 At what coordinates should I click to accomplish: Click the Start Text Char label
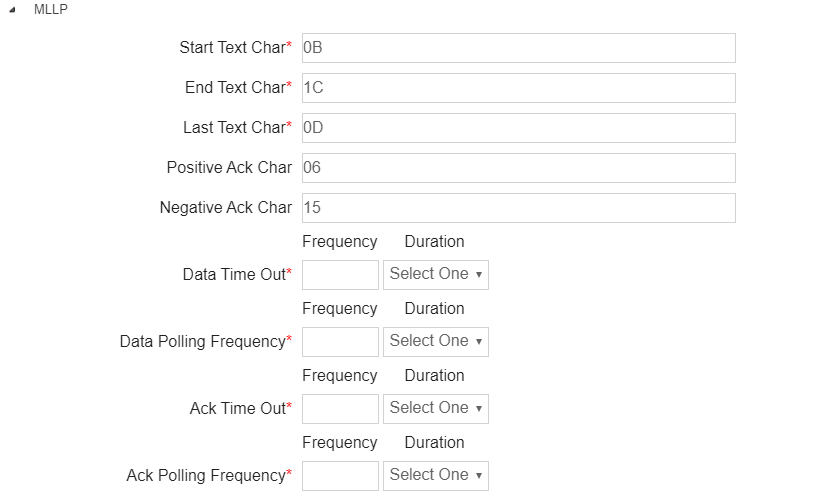(232, 48)
